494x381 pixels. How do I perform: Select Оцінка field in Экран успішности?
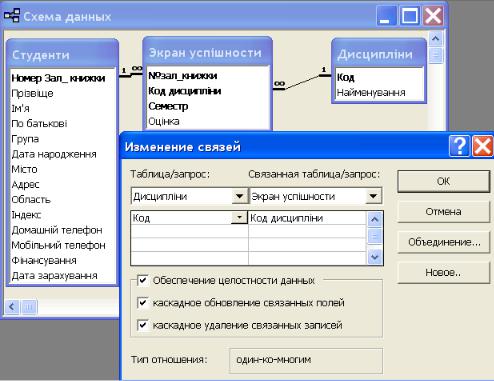(x=164, y=121)
